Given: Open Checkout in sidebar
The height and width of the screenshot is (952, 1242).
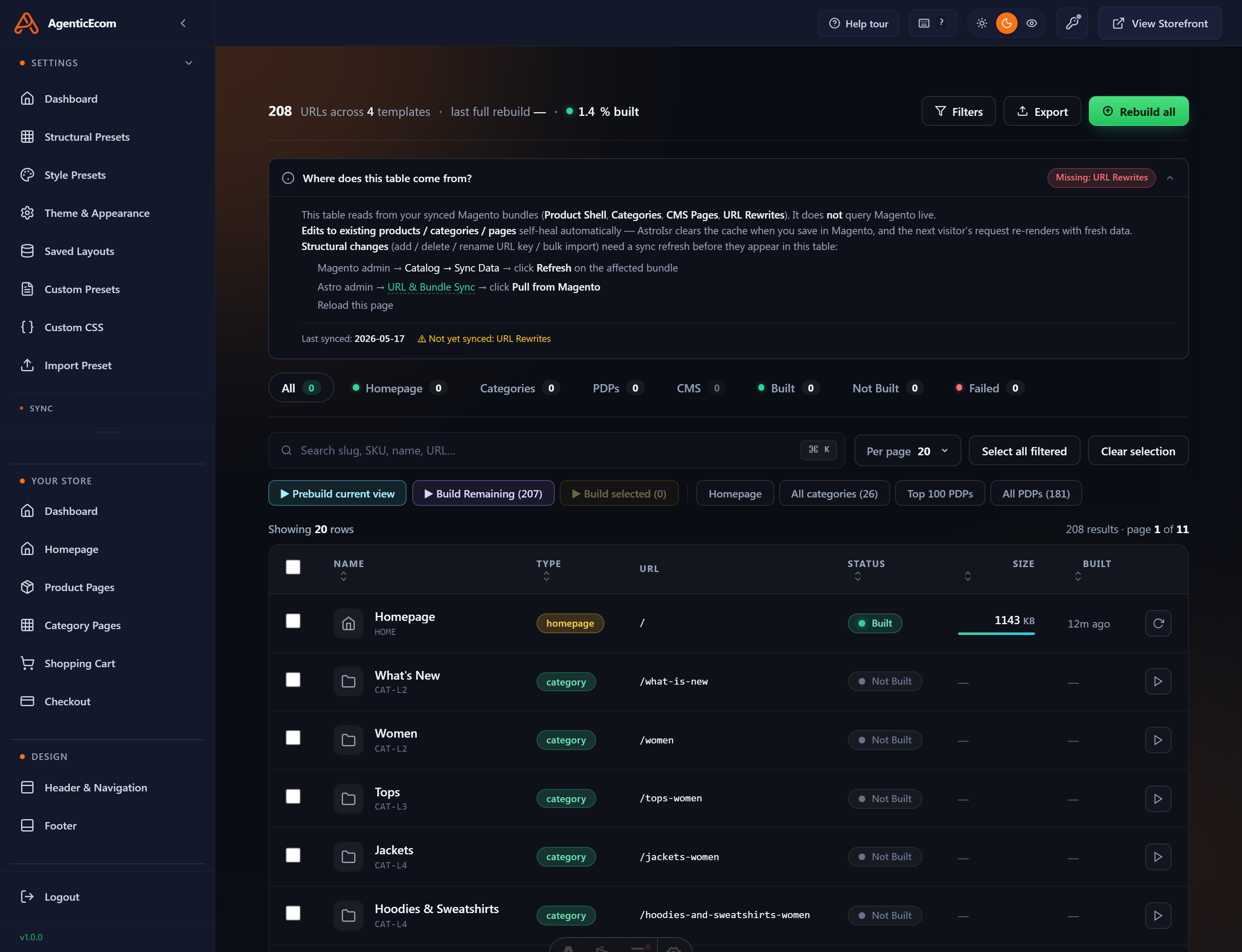Looking at the screenshot, I should (x=107, y=702).
